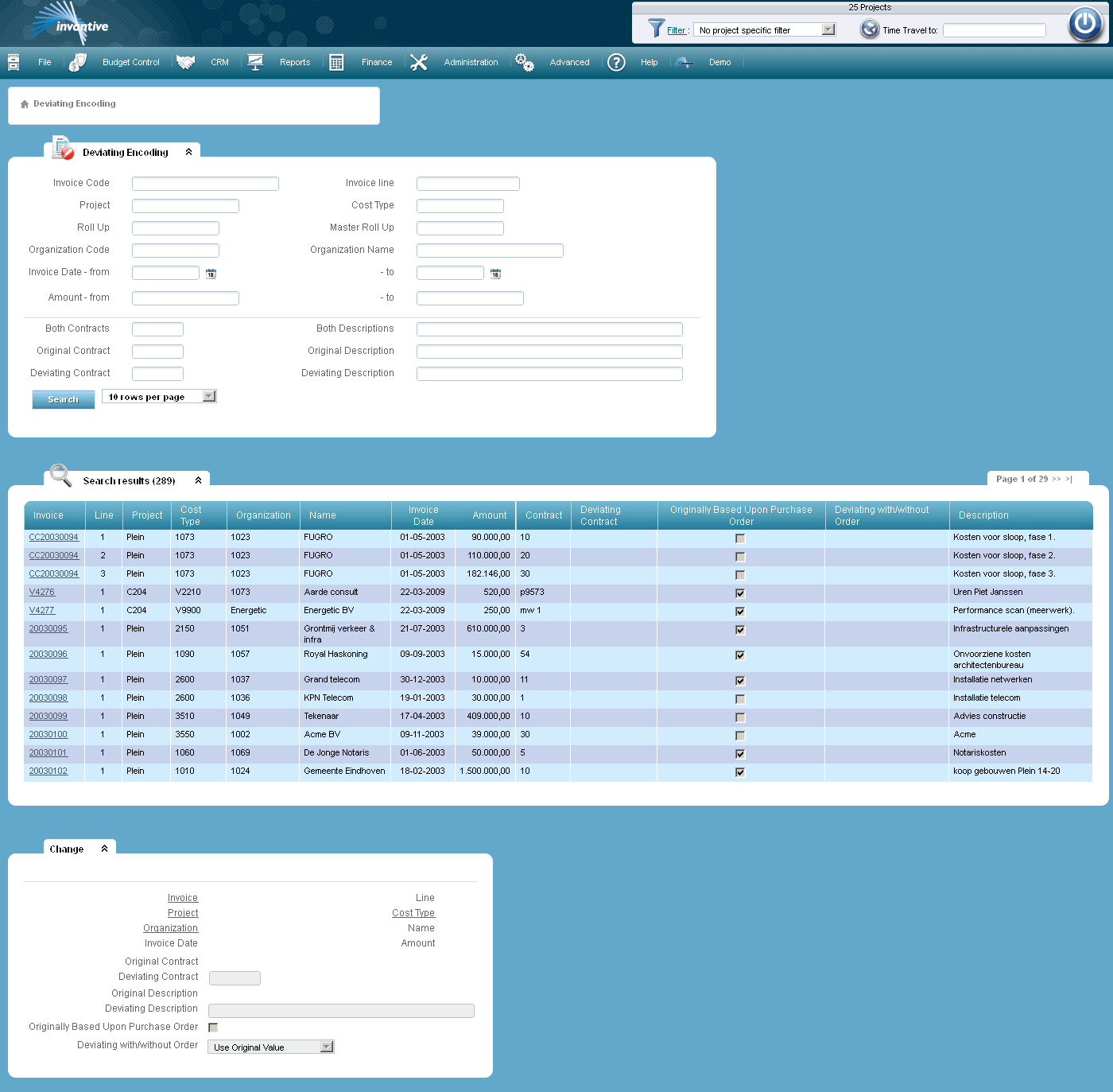Viewport: 1113px width, 1092px height.
Task: Open the Budget Control toolbar icon
Action: tap(78, 61)
